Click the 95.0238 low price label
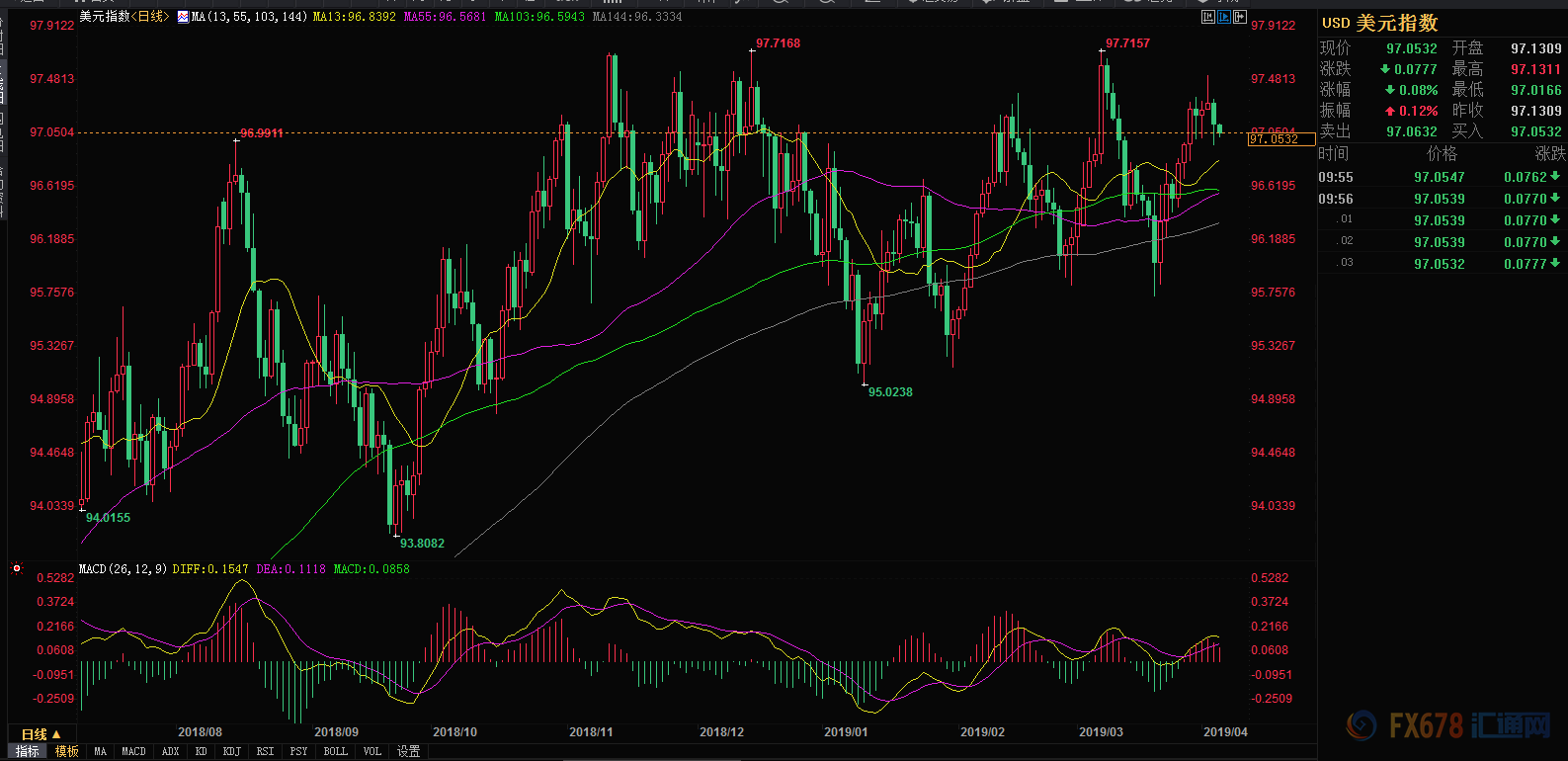 click(x=890, y=392)
